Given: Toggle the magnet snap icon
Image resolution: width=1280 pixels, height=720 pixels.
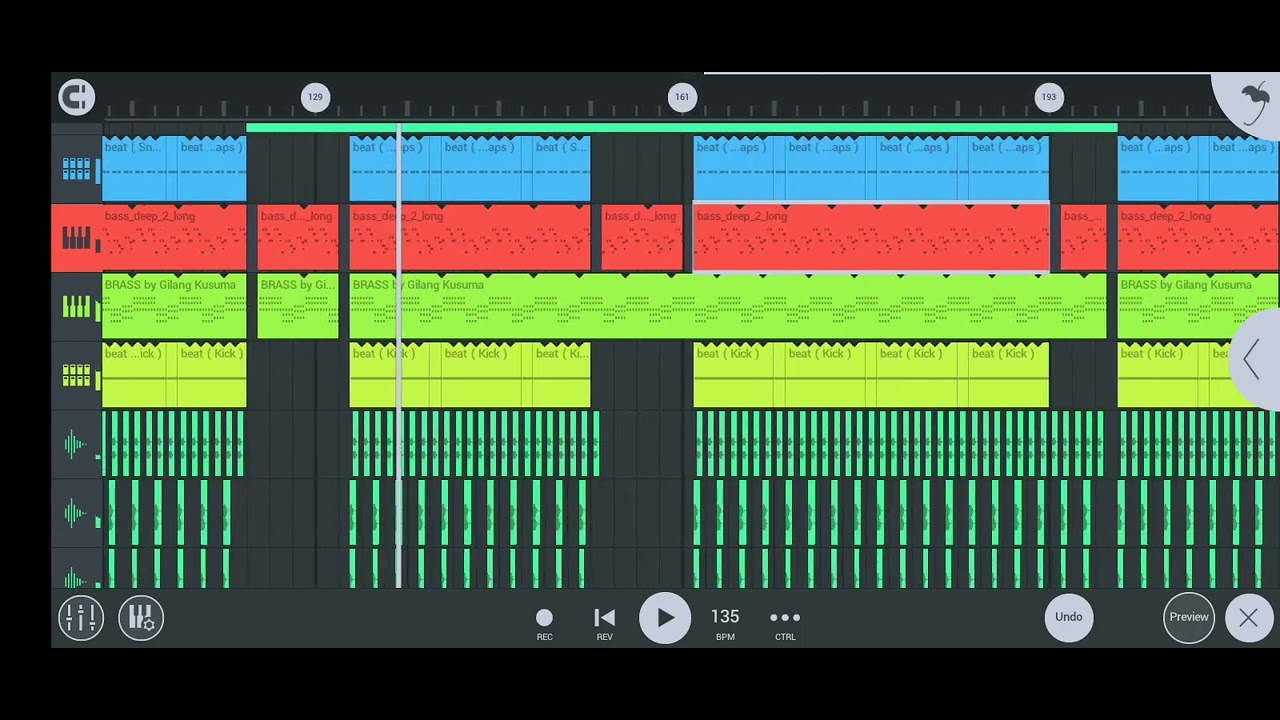Looking at the screenshot, I should (76, 97).
